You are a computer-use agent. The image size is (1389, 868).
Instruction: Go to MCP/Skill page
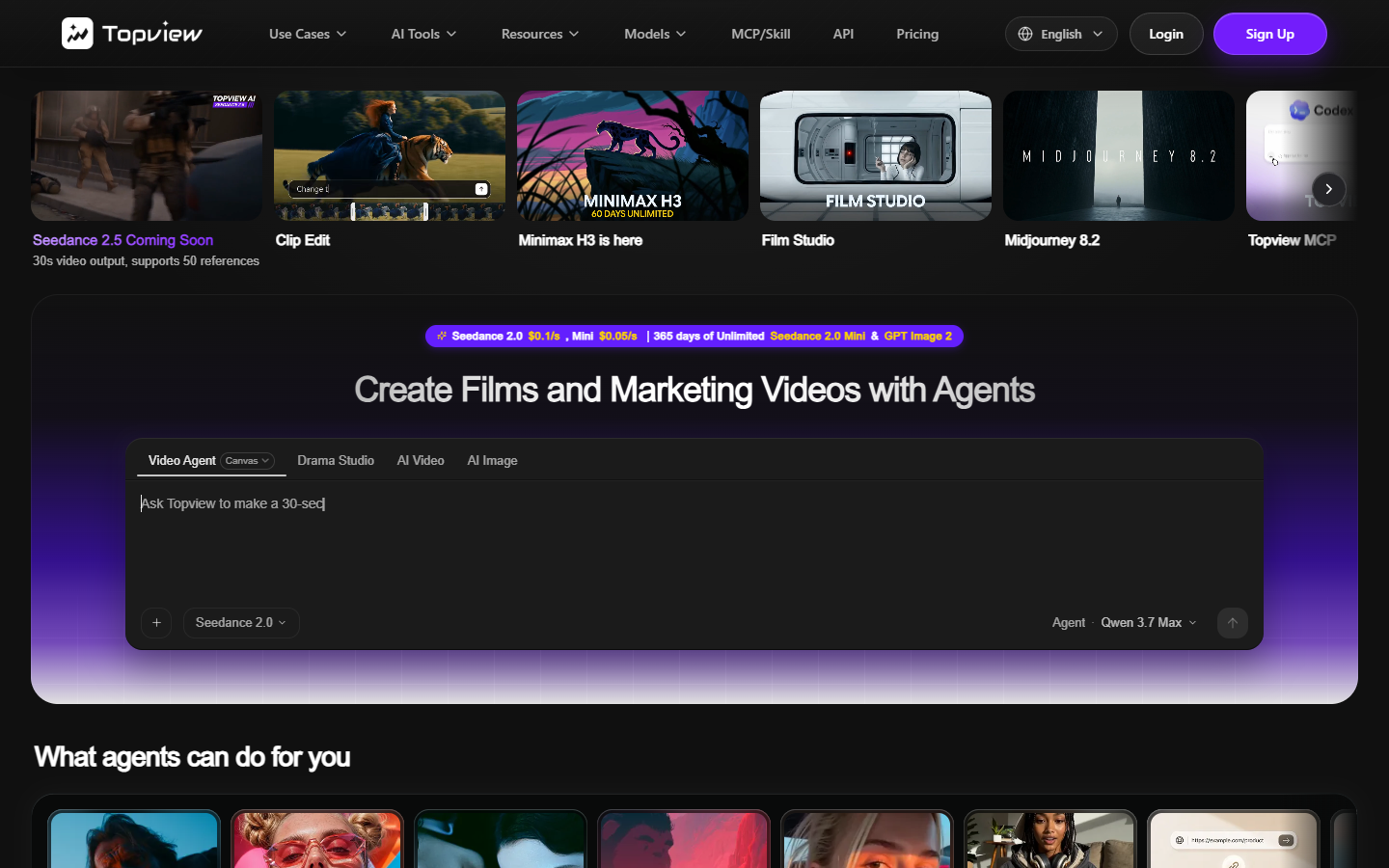pos(761,34)
